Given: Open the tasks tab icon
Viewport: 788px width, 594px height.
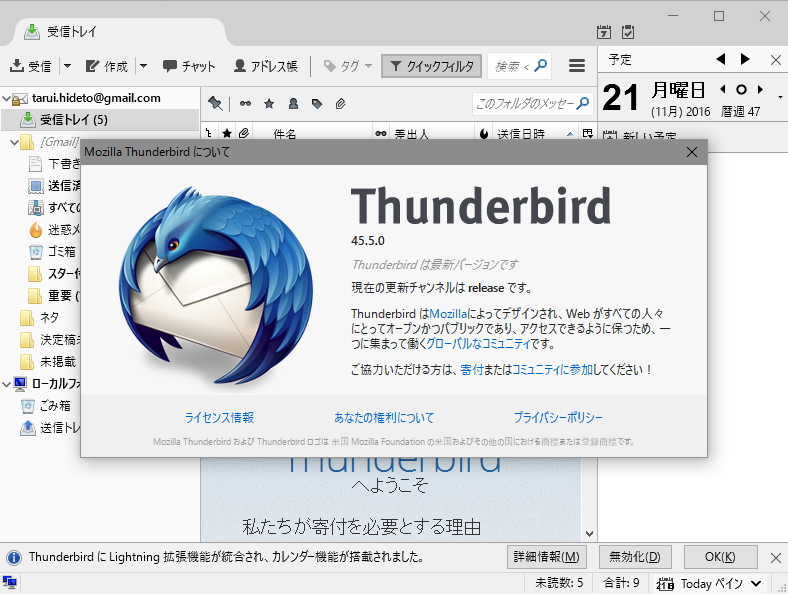Looking at the screenshot, I should (628, 32).
